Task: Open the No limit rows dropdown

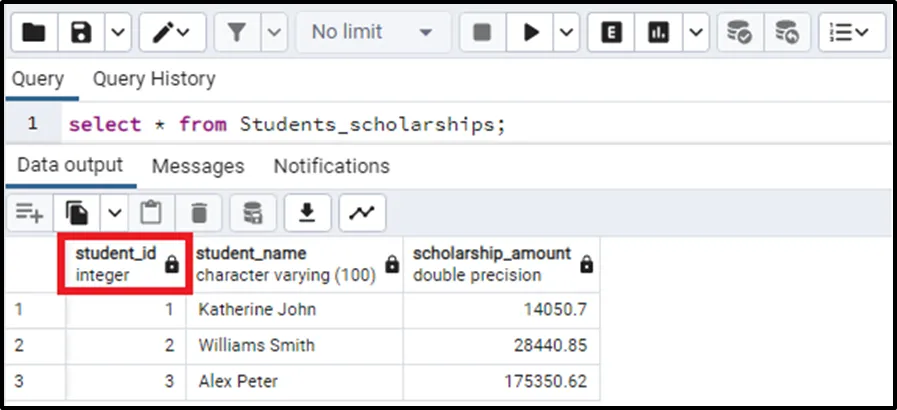Action: (372, 33)
